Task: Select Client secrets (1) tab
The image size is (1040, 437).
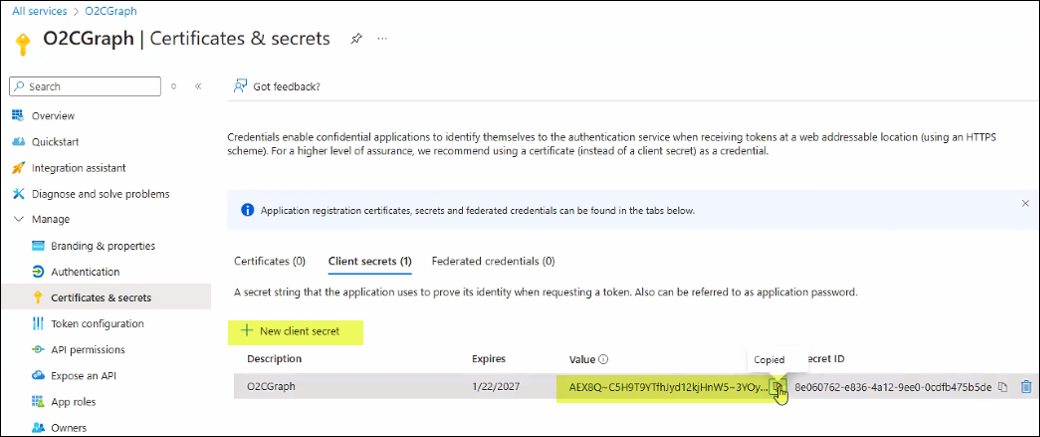Action: 370,261
